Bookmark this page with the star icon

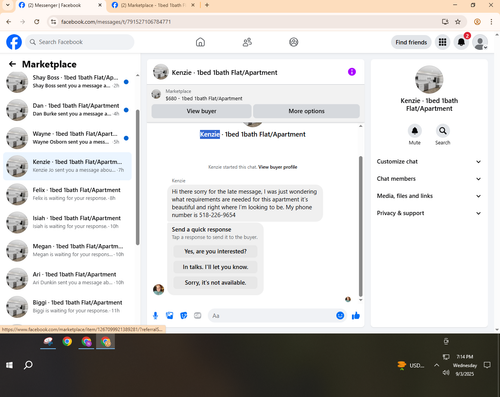coord(458,22)
